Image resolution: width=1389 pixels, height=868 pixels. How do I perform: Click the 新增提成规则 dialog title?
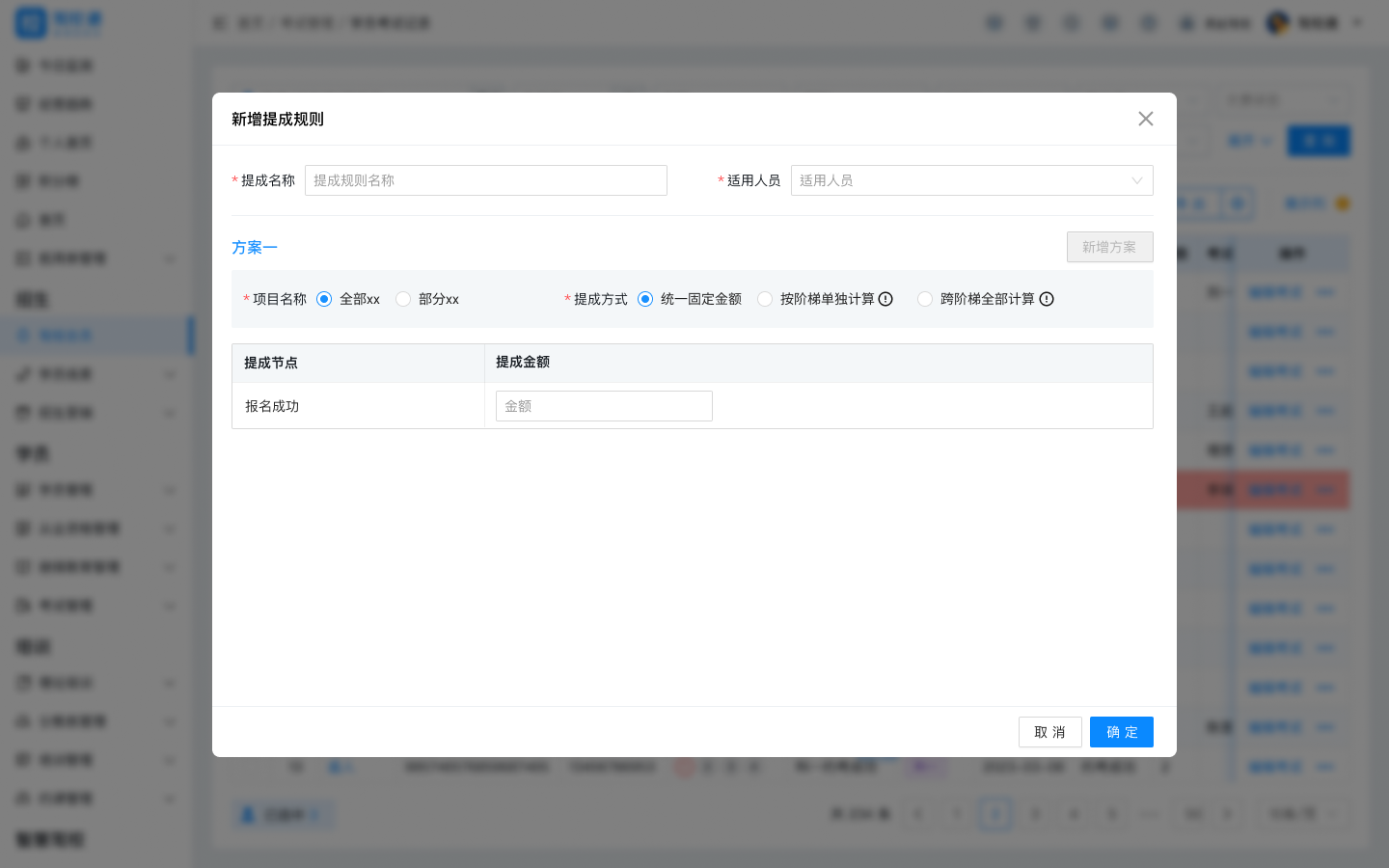tap(278, 120)
